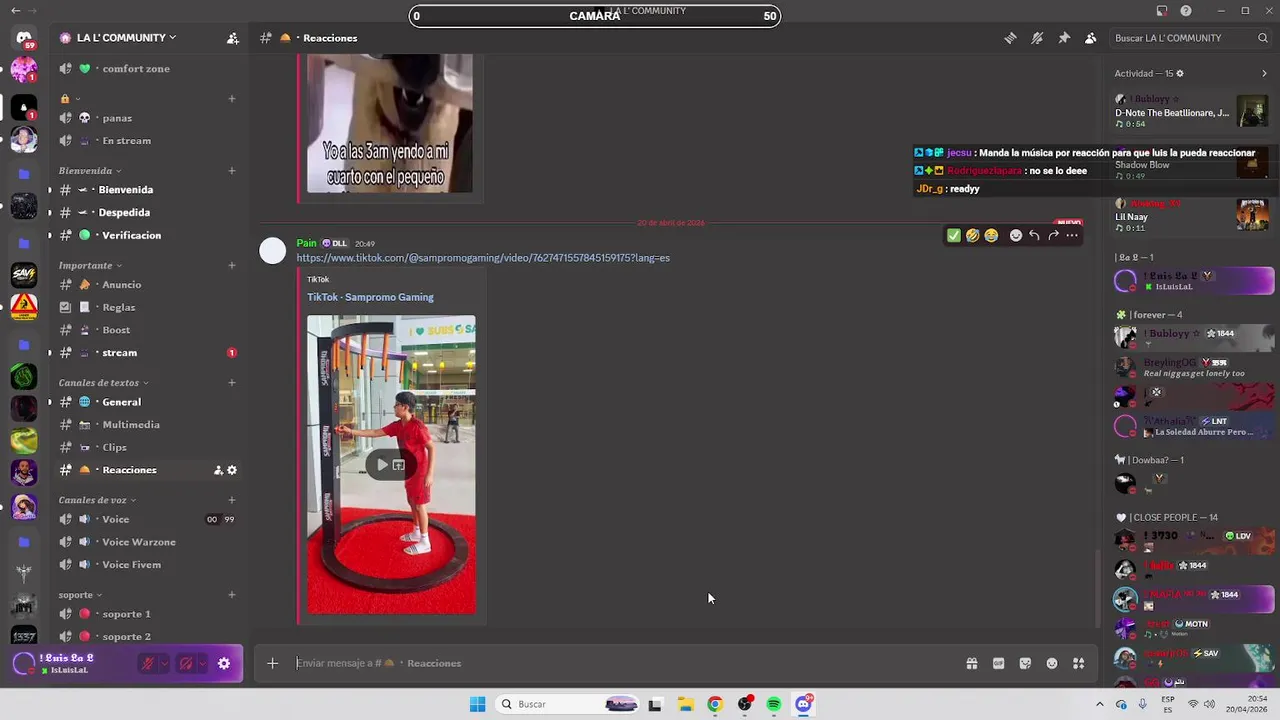Play the TikTok embedded video
1280x720 pixels.
click(x=382, y=465)
